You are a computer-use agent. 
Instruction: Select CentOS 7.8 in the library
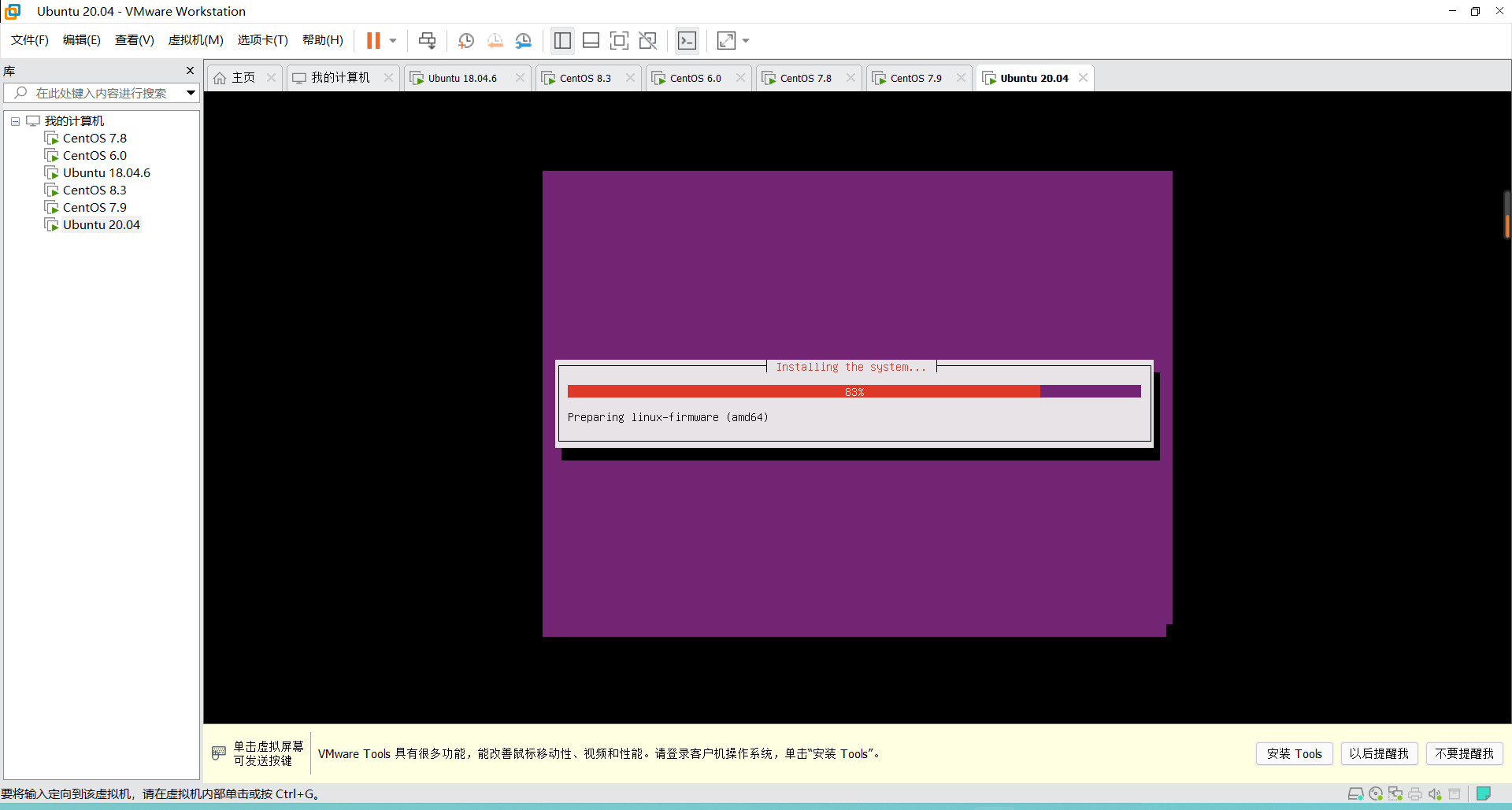coord(94,138)
